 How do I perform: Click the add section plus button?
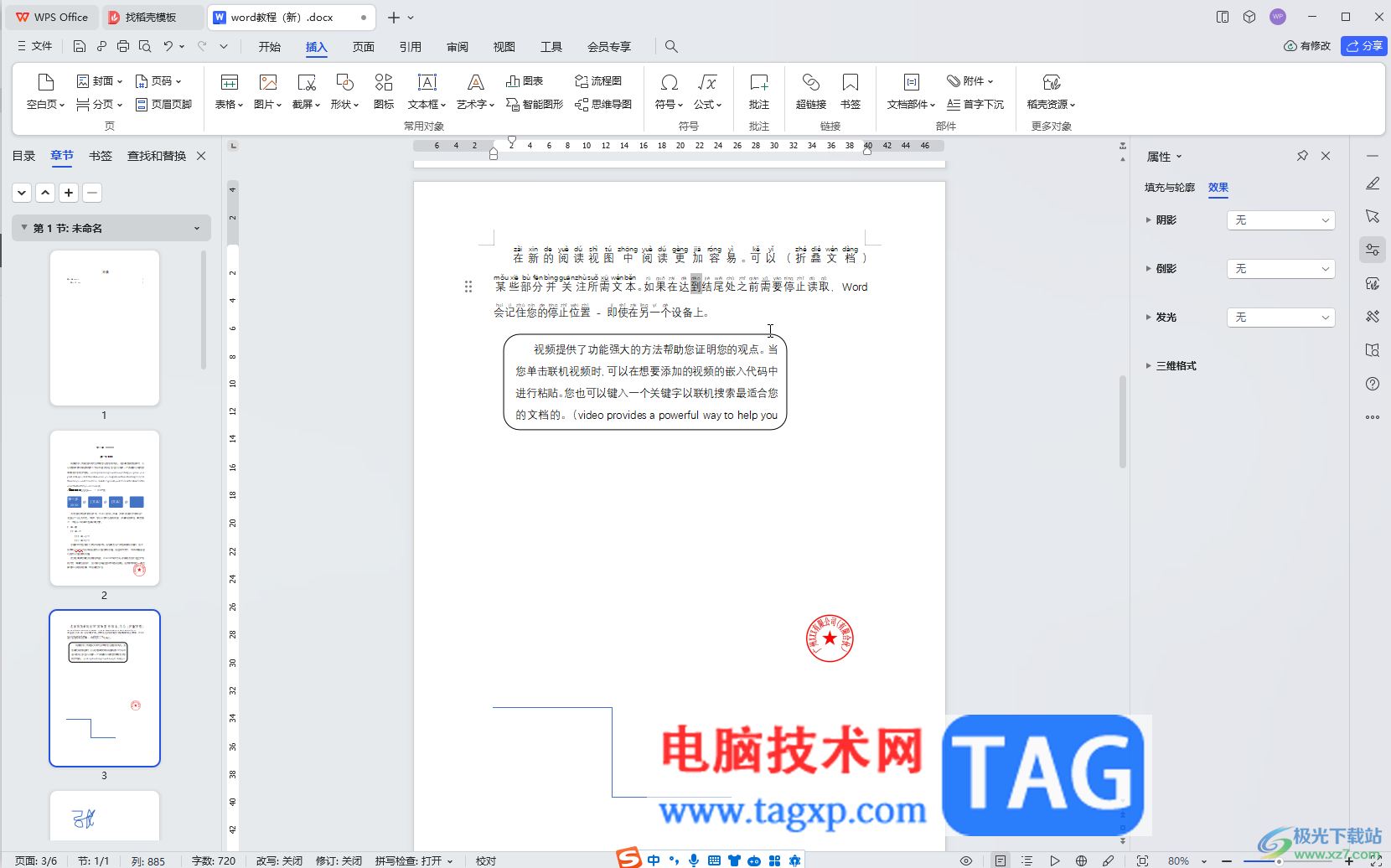coord(69,193)
